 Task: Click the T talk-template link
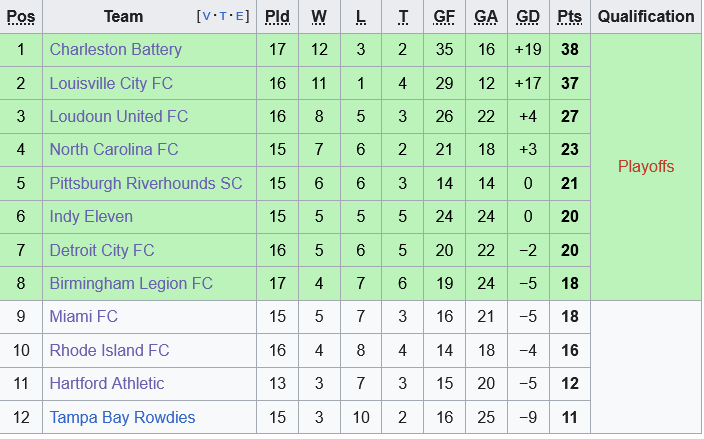(221, 17)
